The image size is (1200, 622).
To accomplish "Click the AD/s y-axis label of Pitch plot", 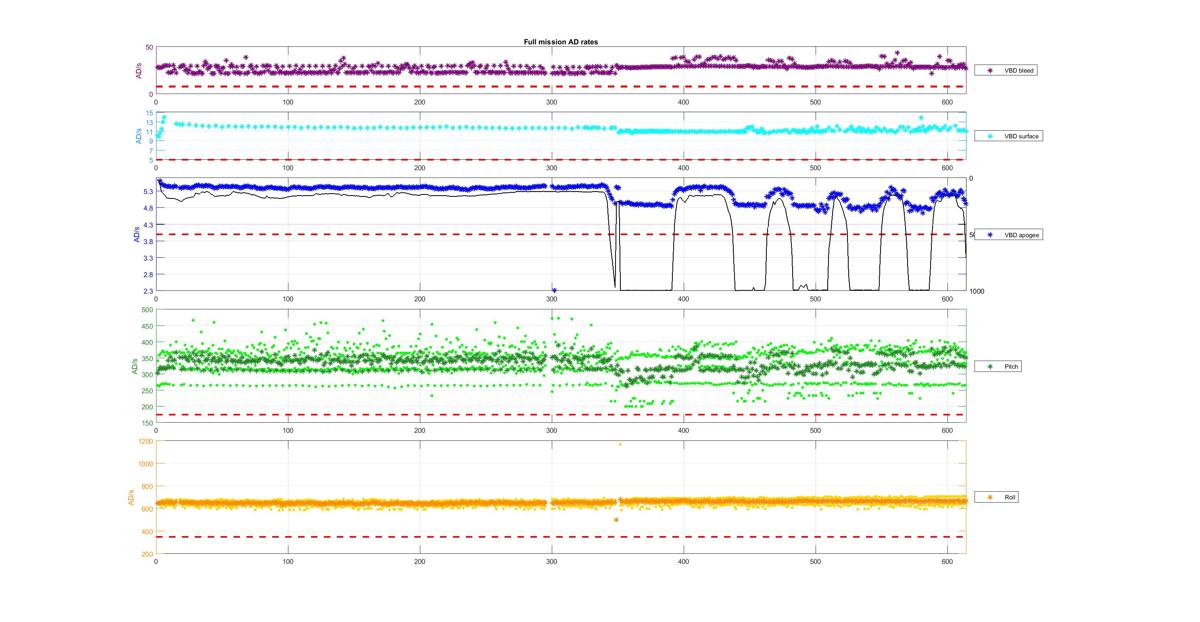I will pyautogui.click(x=135, y=367).
